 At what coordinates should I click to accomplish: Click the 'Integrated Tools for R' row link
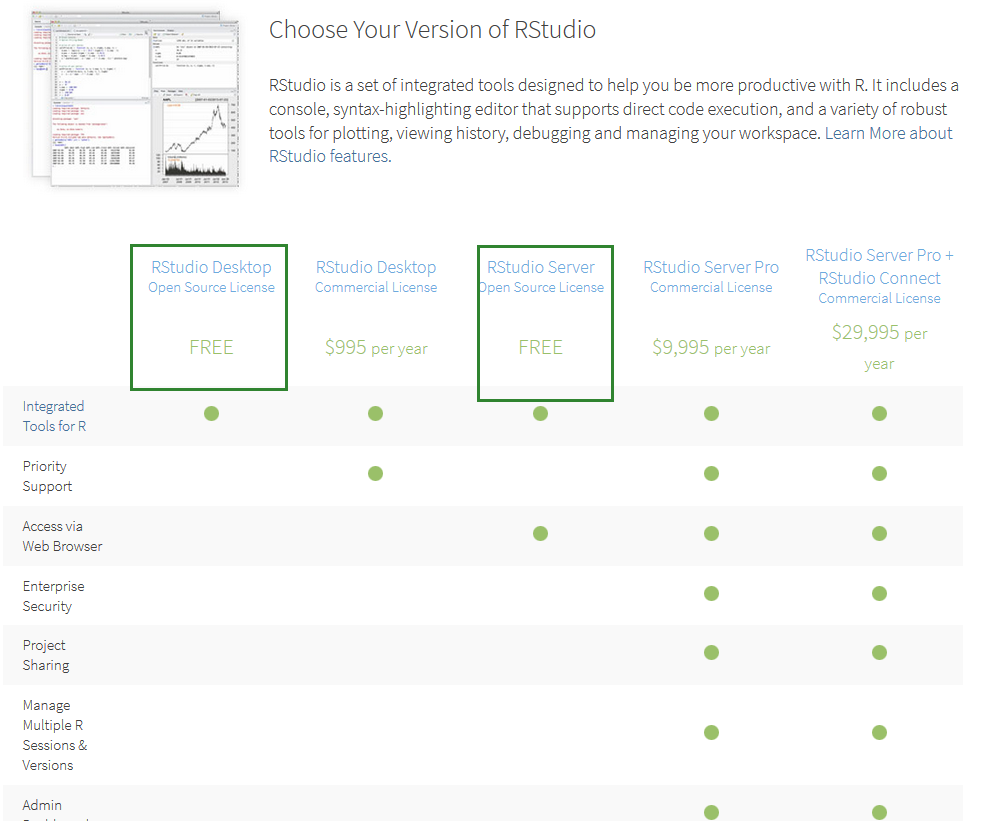54,416
